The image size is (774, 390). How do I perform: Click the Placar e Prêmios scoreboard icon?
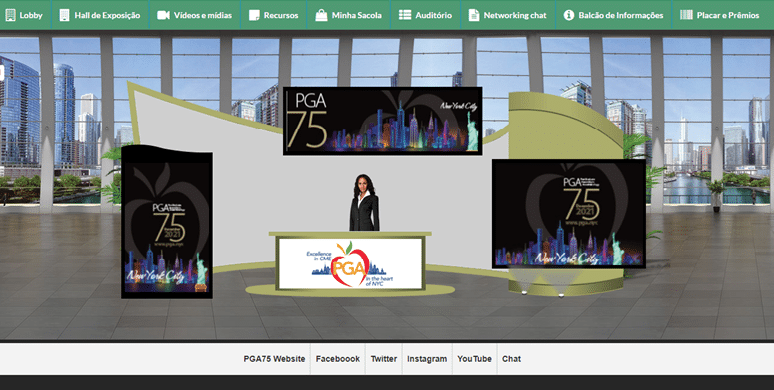686,15
